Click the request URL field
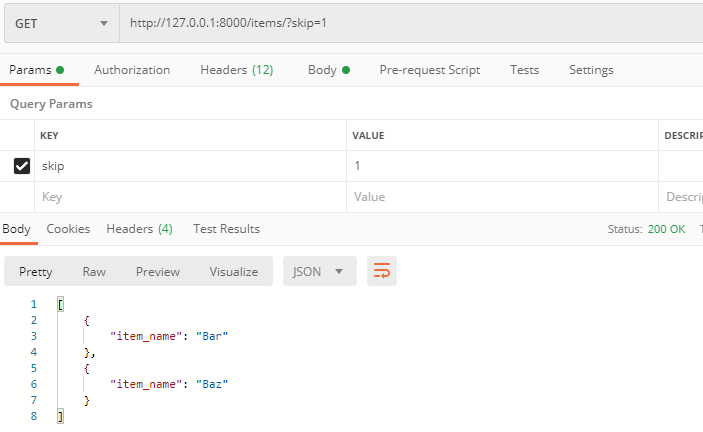This screenshot has width=703, height=432. (x=410, y=24)
